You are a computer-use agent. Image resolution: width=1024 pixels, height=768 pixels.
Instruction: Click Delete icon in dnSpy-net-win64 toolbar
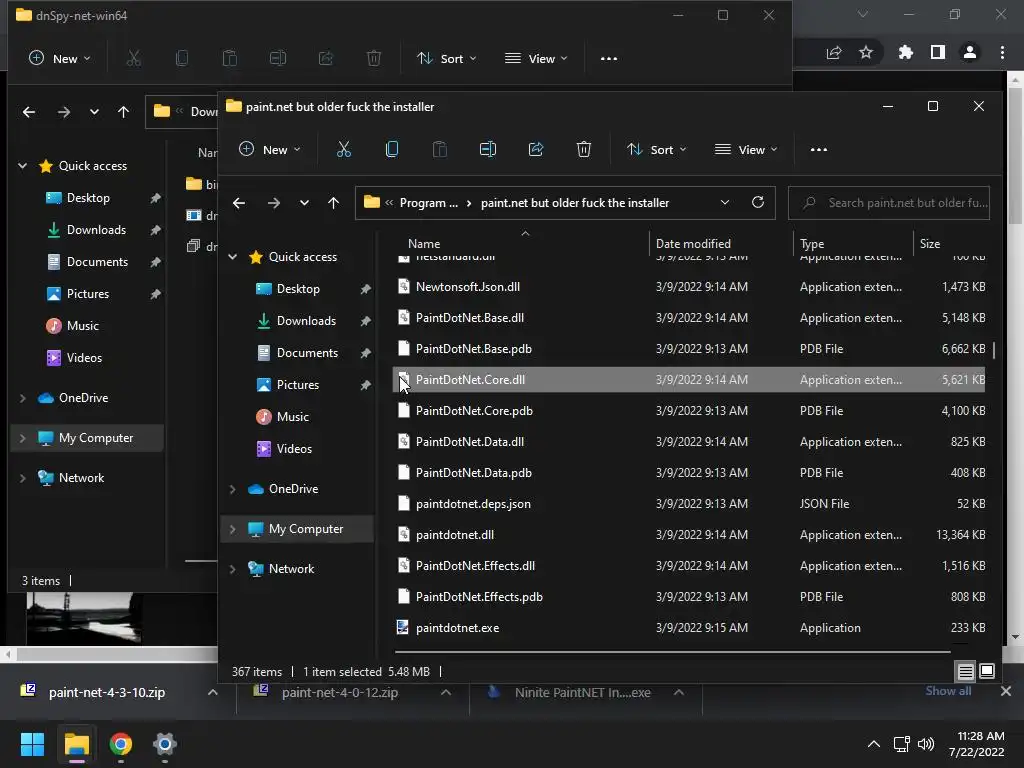374,59
